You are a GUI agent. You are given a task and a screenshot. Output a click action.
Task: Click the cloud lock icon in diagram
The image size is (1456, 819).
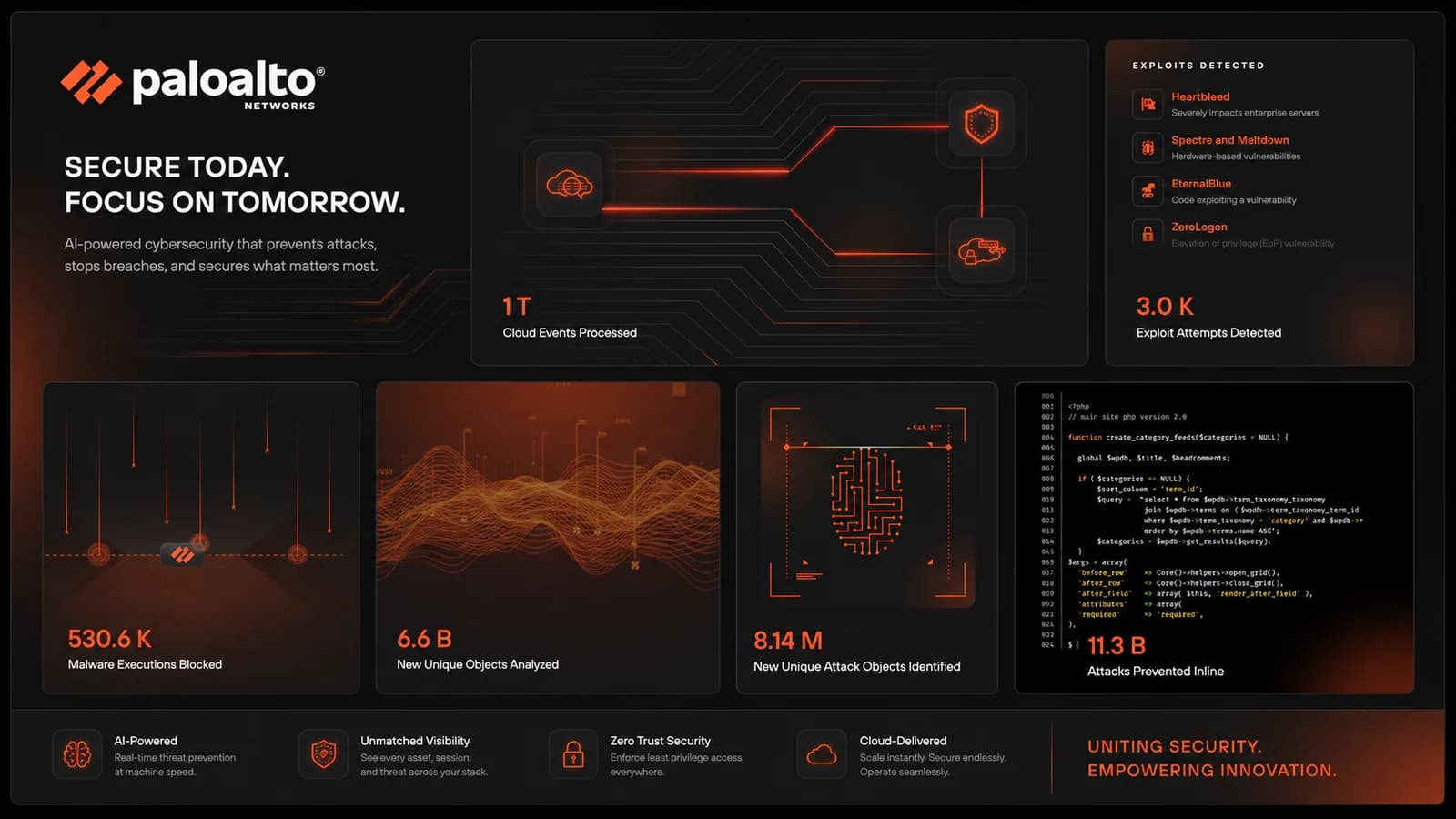(981, 250)
